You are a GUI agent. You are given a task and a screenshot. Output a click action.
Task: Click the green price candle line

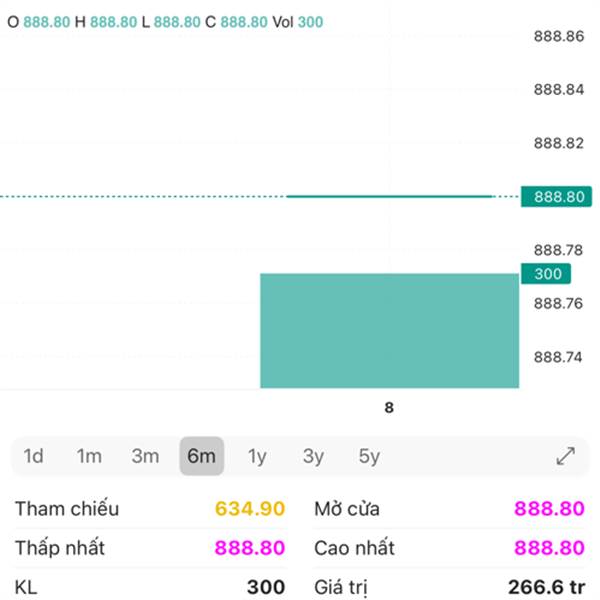(x=390, y=196)
